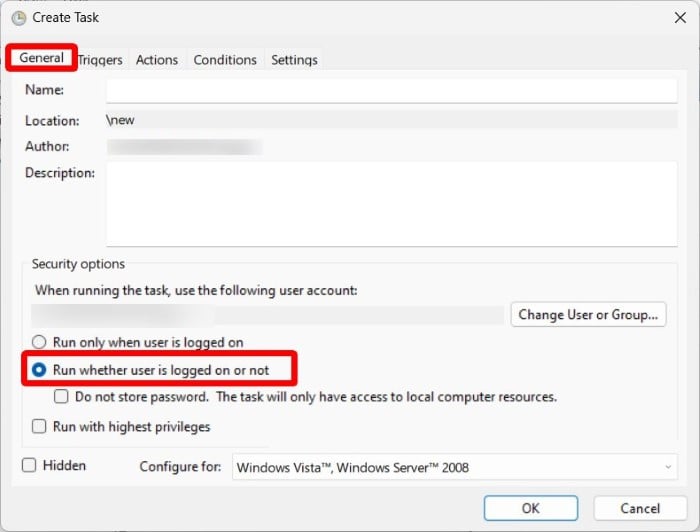700x532 pixels.
Task: Confirm the task with OK
Action: pos(531,508)
